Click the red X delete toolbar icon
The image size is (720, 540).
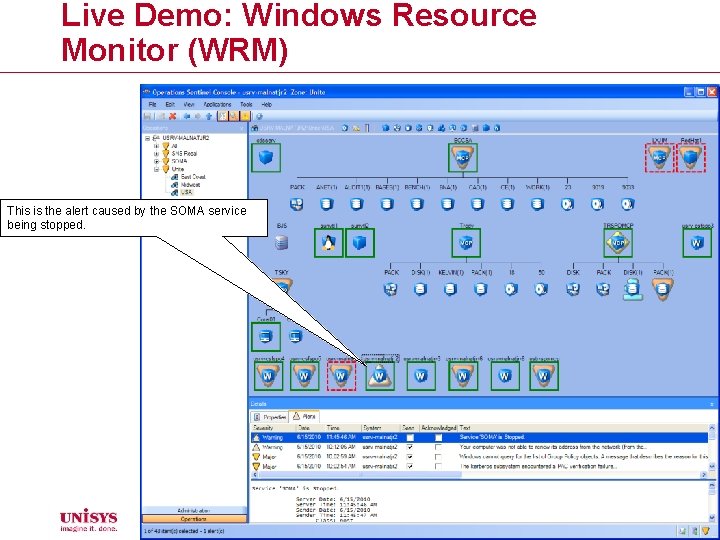tap(173, 116)
